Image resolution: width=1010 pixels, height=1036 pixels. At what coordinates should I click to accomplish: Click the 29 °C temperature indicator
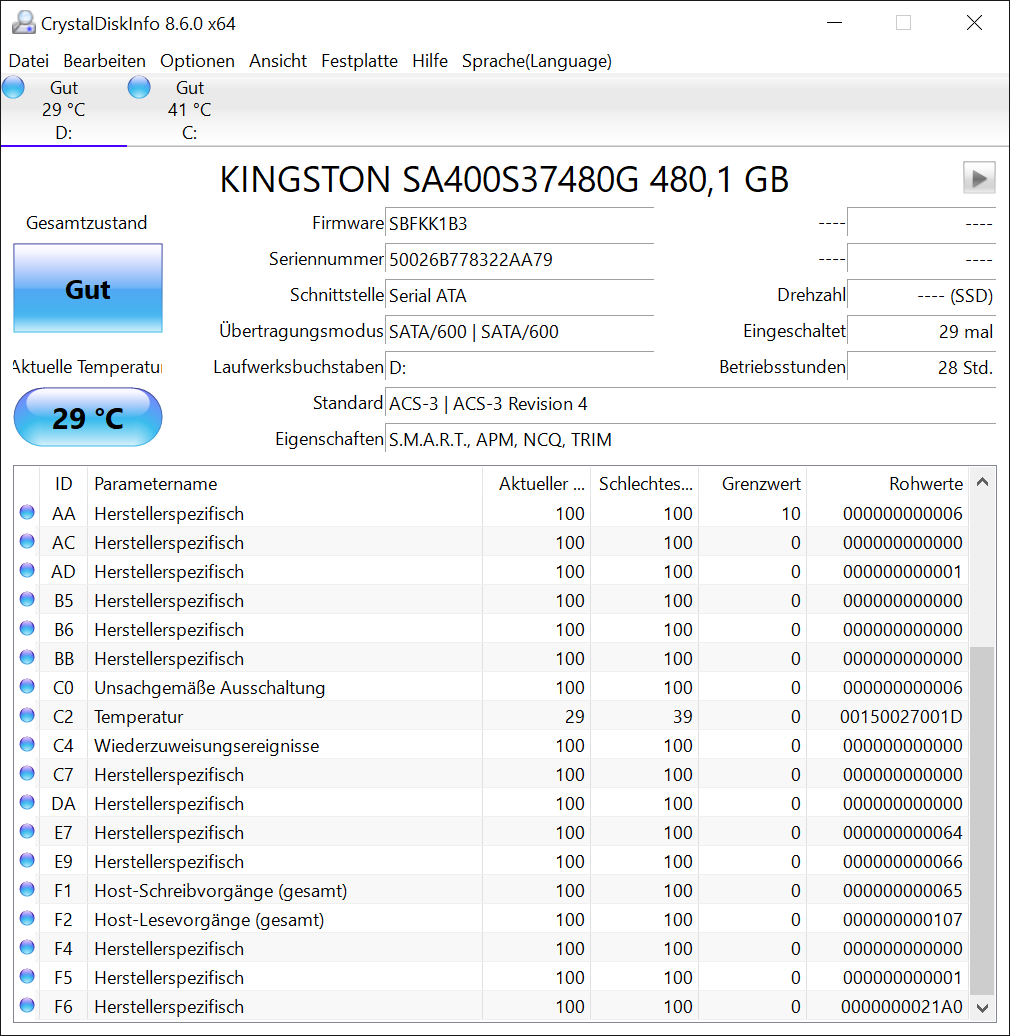(x=87, y=417)
